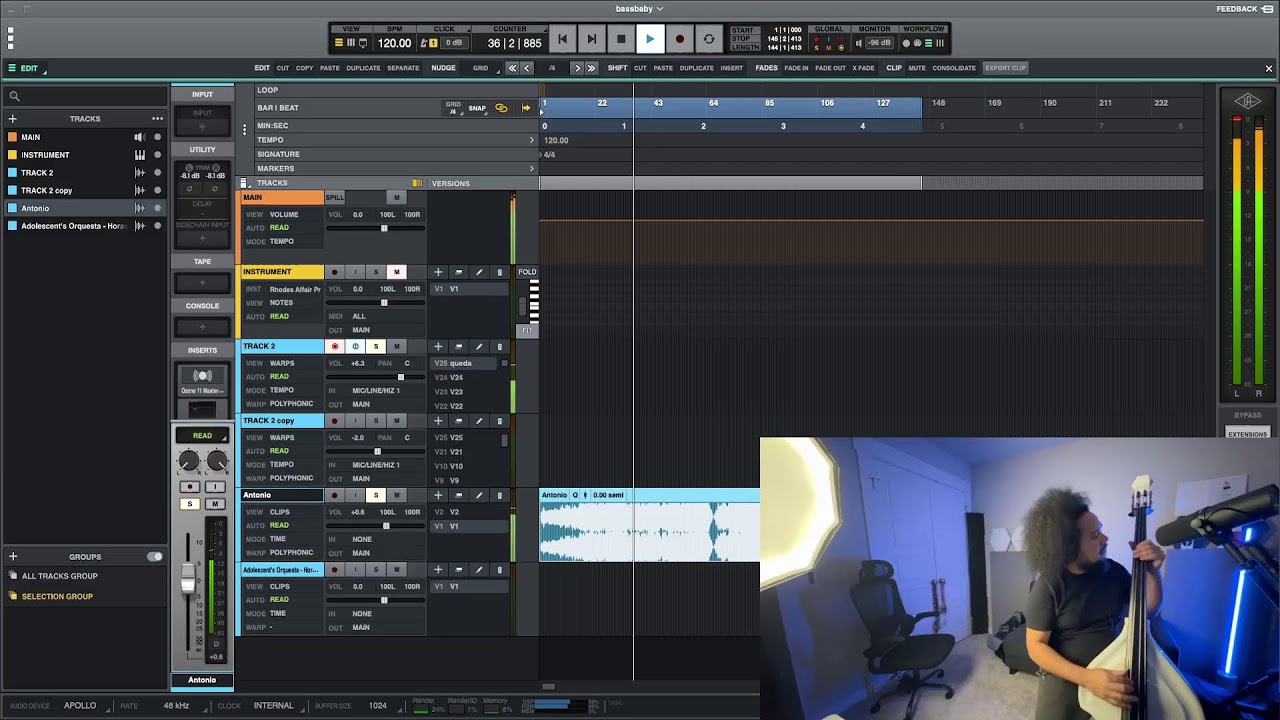Image resolution: width=1280 pixels, height=720 pixels.
Task: Delete version with trash icon on INSTRUMENT
Action: coord(500,272)
